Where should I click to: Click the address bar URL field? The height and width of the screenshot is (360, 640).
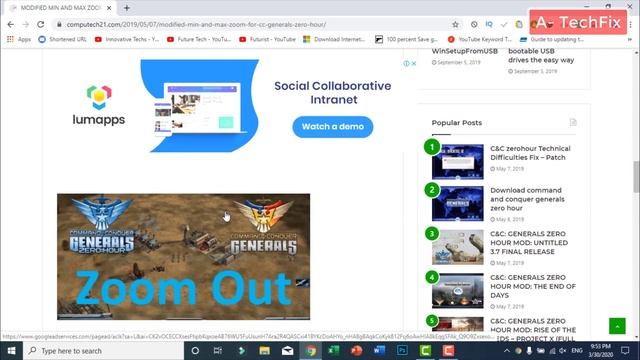(253, 24)
